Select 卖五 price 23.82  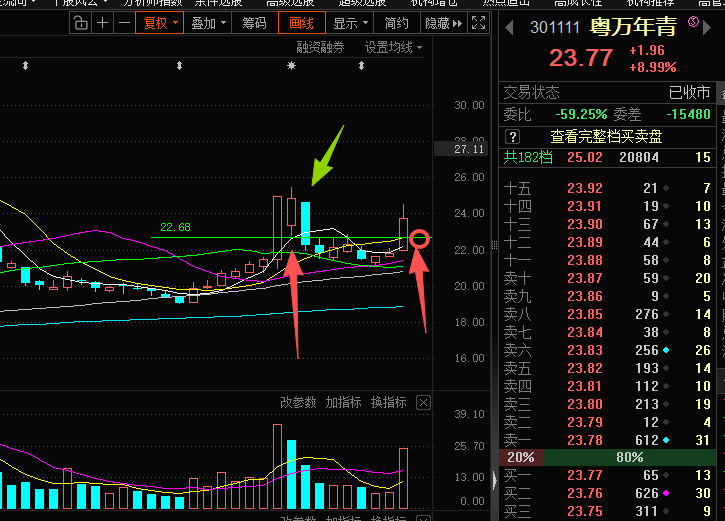(585, 369)
